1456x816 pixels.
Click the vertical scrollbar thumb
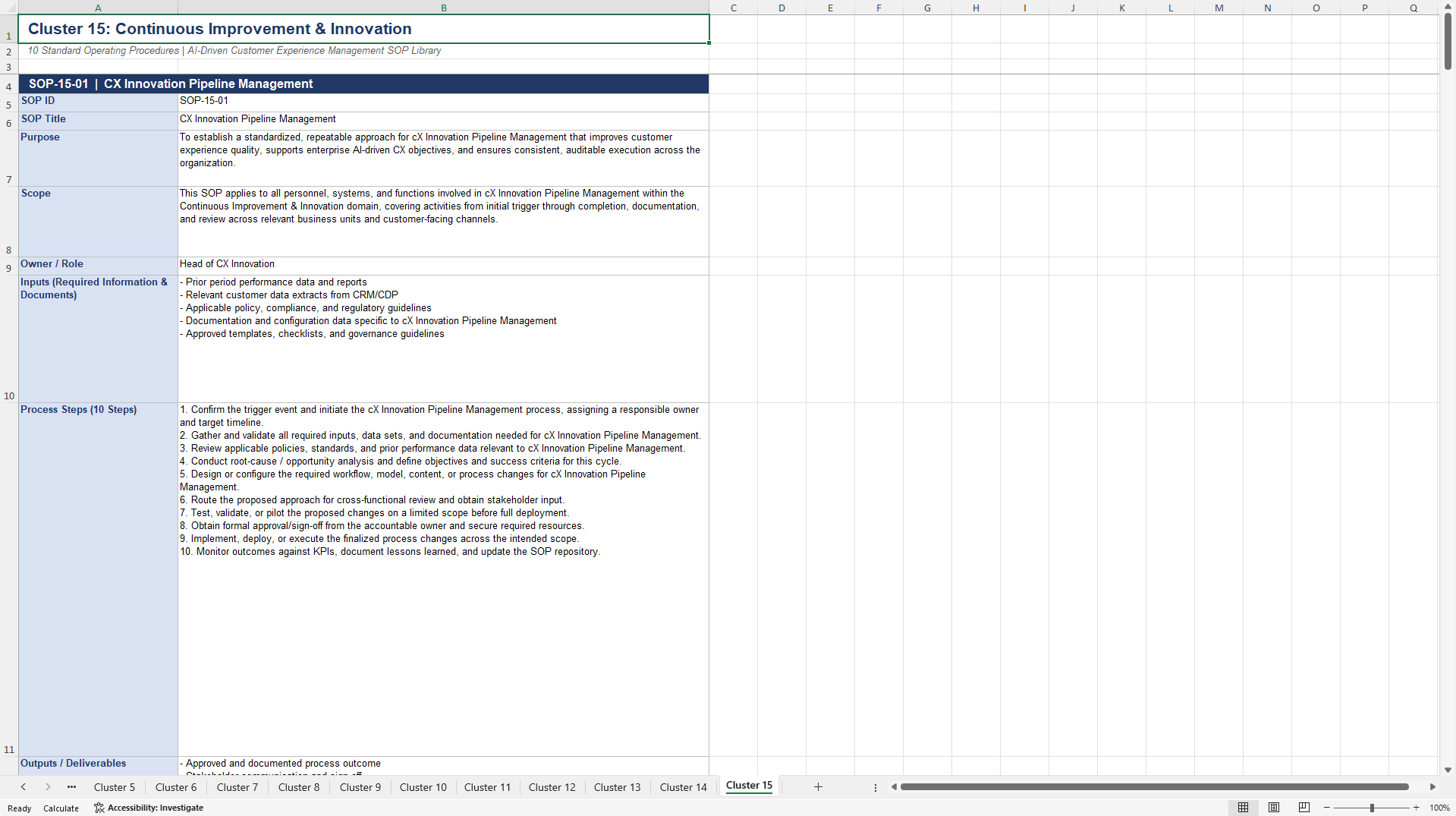click(1448, 43)
